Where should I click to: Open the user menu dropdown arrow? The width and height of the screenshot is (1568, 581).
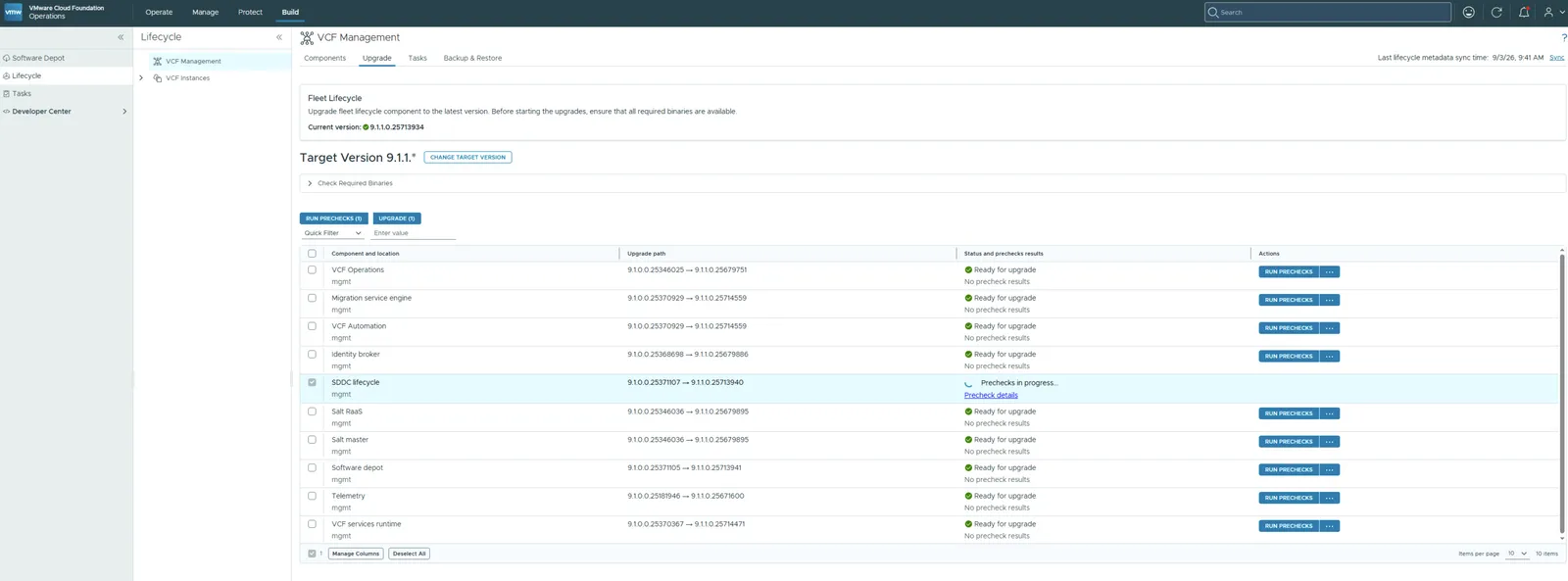click(1562, 12)
